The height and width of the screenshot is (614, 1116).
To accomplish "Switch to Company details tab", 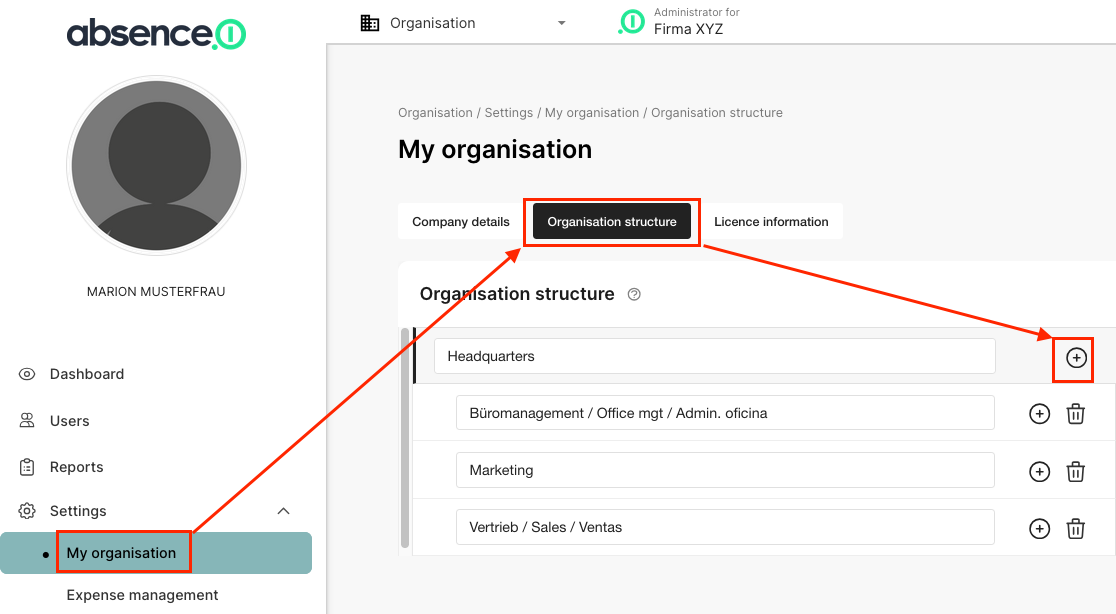I will (x=461, y=222).
